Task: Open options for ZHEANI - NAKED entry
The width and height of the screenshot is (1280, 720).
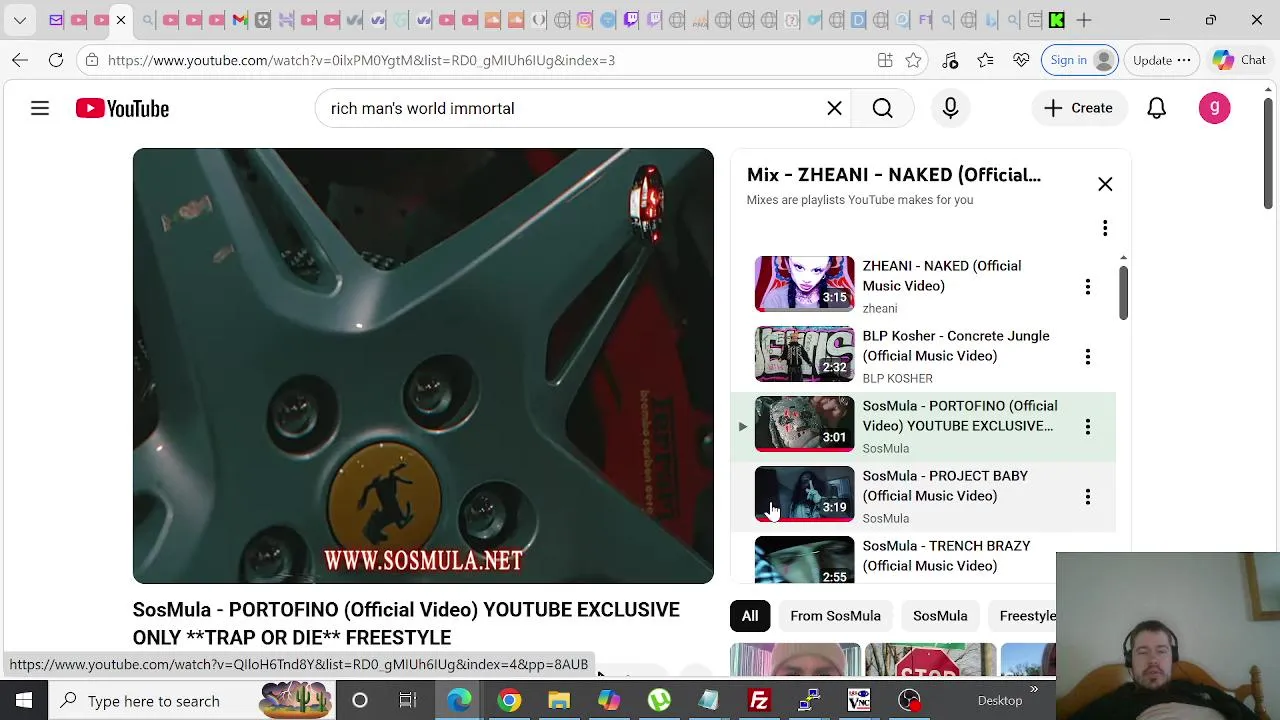Action: tap(1088, 287)
